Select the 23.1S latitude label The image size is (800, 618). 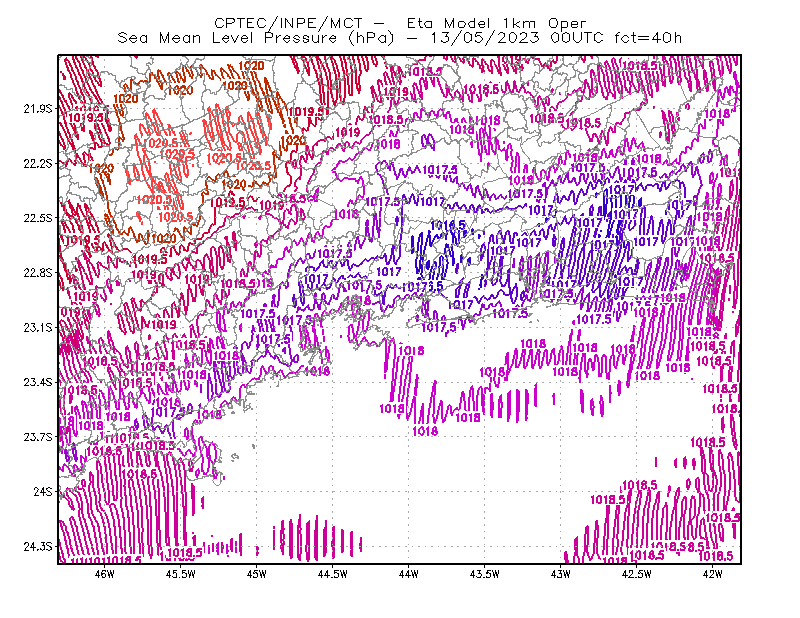click(x=38, y=327)
